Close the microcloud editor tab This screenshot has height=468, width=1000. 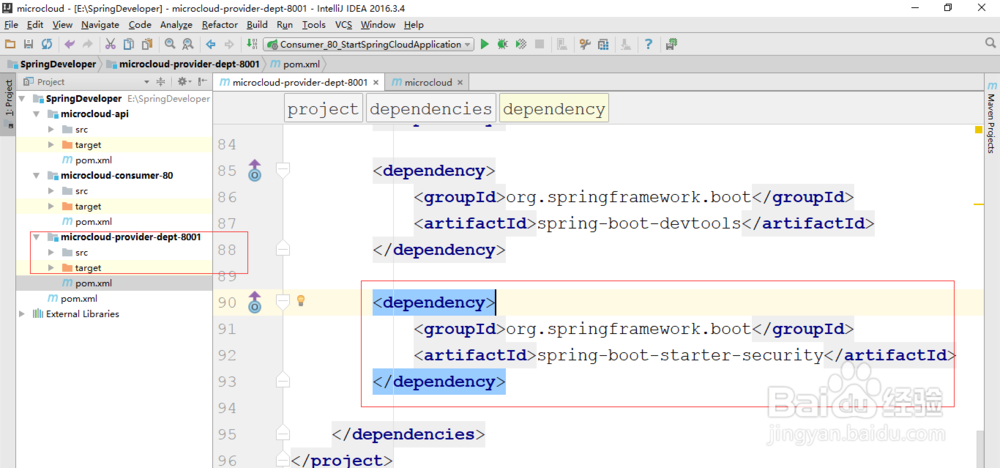click(460, 82)
